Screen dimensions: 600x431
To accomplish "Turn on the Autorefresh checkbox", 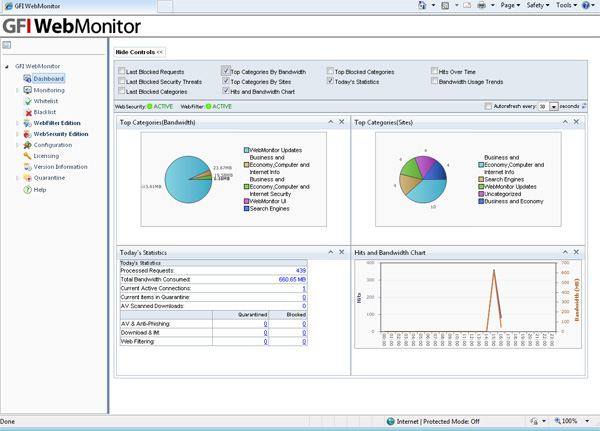I will tap(488, 106).
